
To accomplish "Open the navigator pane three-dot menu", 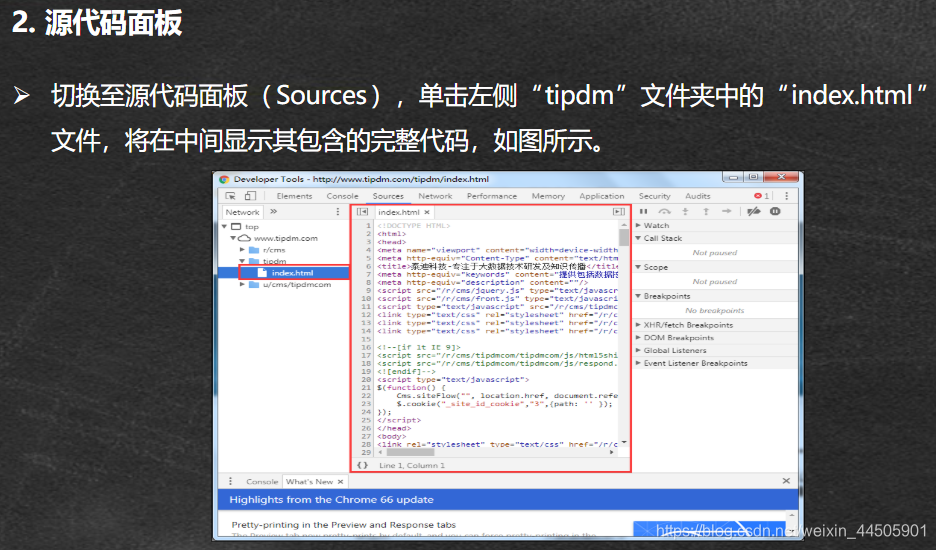I will [x=338, y=211].
